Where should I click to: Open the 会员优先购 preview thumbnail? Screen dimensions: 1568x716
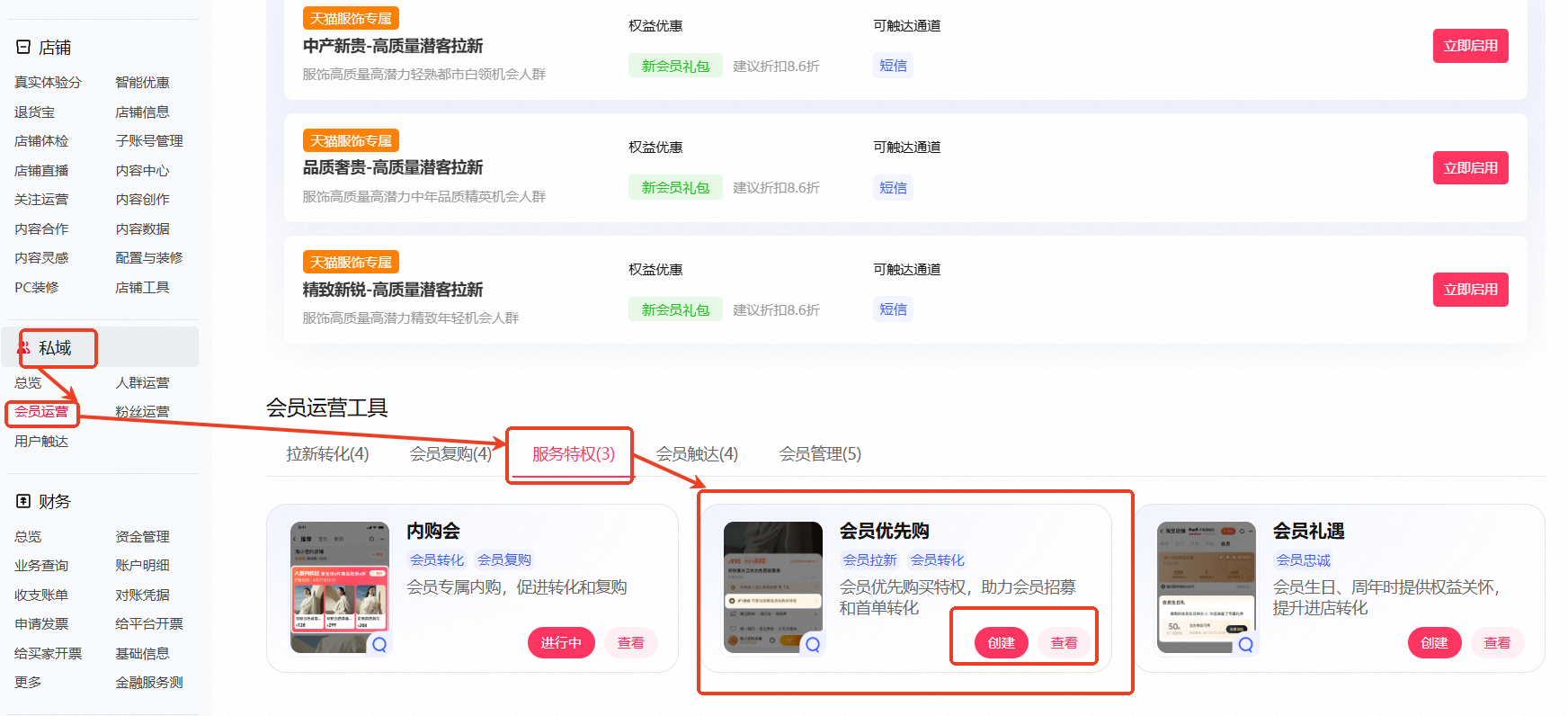tap(773, 587)
